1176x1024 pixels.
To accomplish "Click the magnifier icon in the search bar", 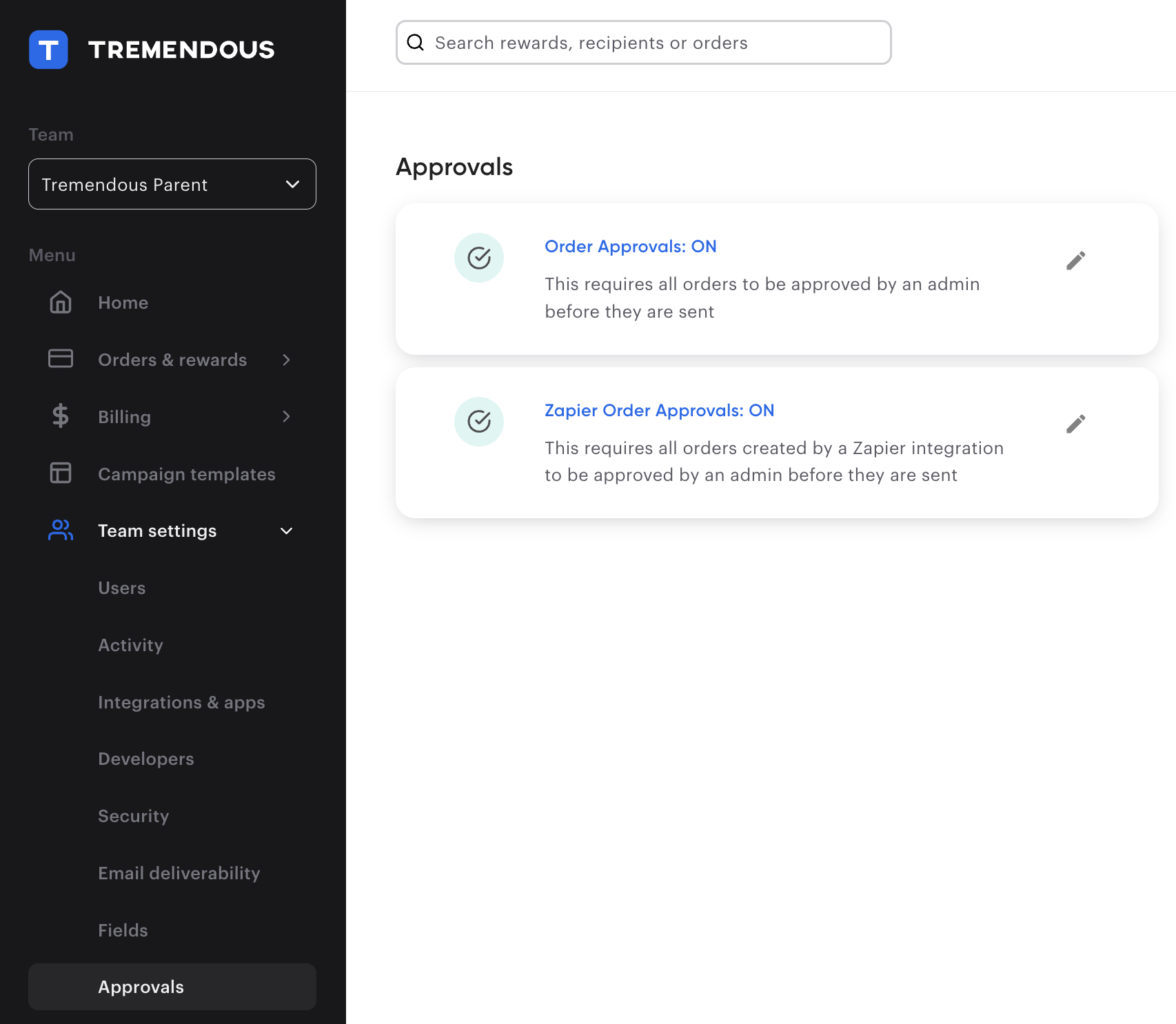I will pos(416,43).
